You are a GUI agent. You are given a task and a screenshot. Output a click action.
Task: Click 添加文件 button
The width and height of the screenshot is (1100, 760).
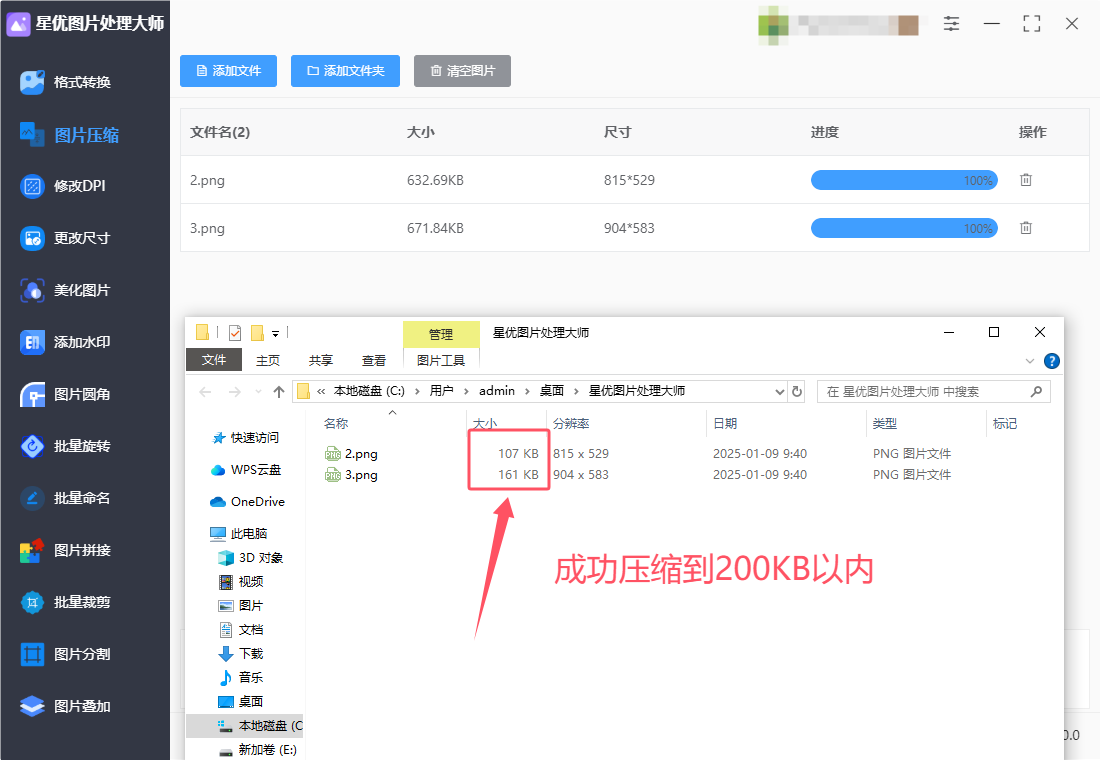point(229,71)
